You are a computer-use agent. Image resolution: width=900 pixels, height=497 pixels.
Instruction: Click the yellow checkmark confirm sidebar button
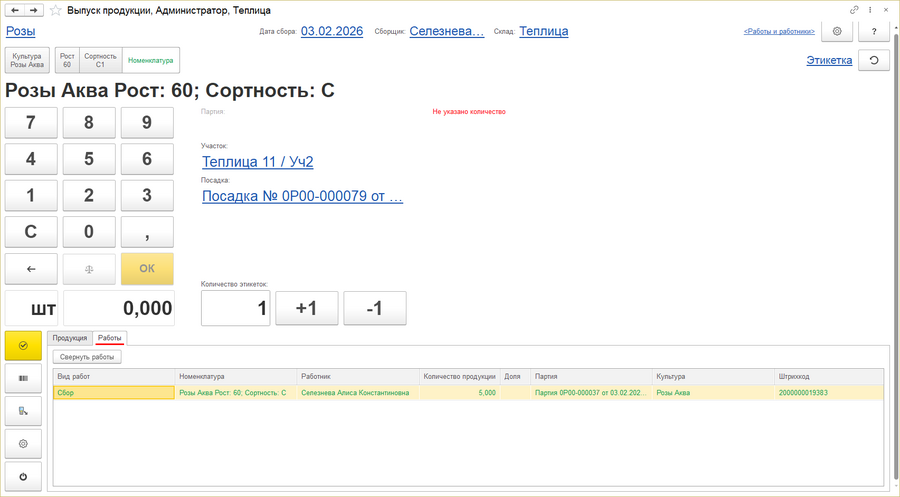[x=23, y=345]
